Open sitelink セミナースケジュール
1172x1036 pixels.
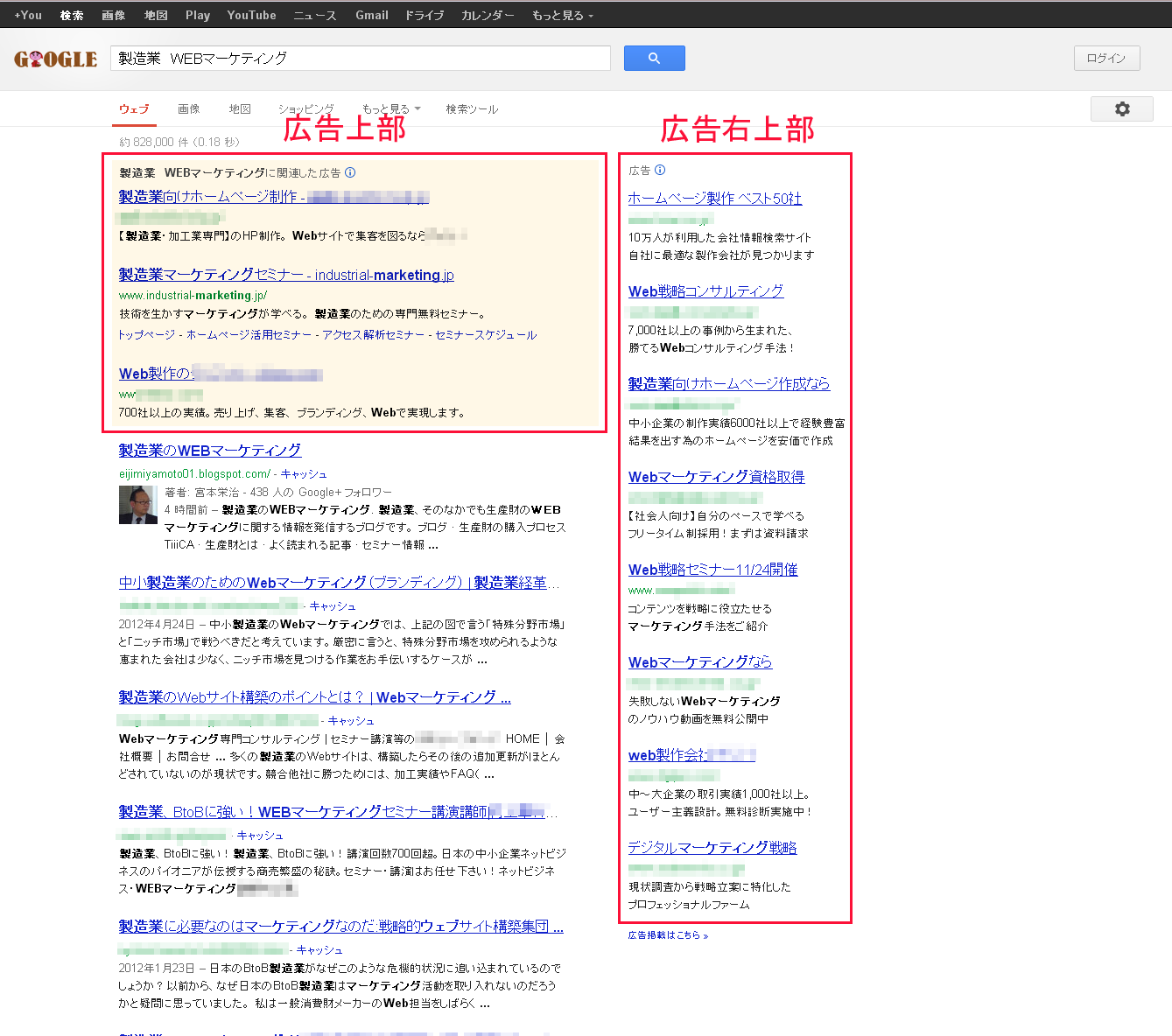click(x=486, y=334)
